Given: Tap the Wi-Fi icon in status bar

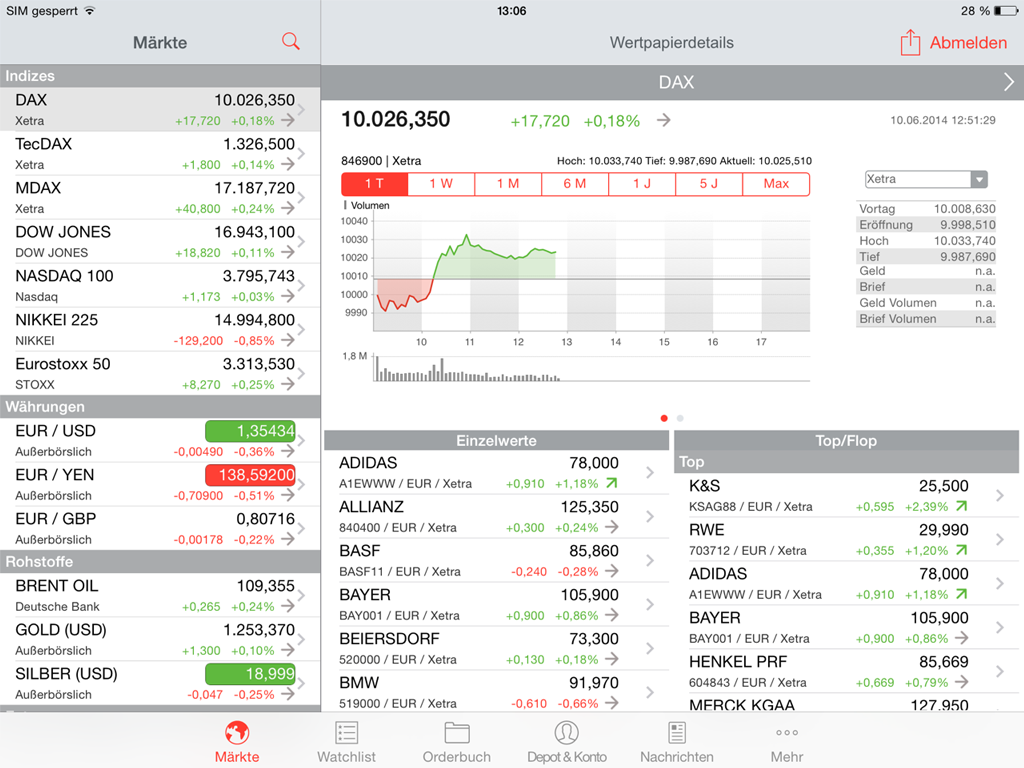Looking at the screenshot, I should click(x=90, y=10).
